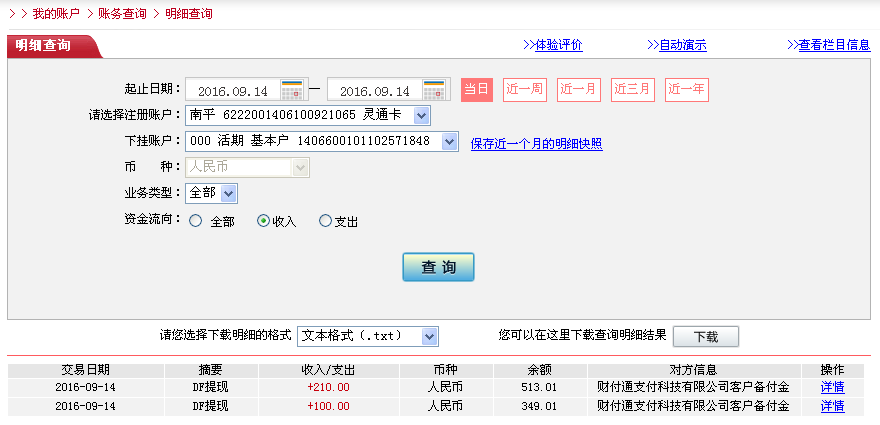The width and height of the screenshot is (880, 425).
Task: Click 财付通 counterparty in the 513.01 row
Action: coord(693,387)
